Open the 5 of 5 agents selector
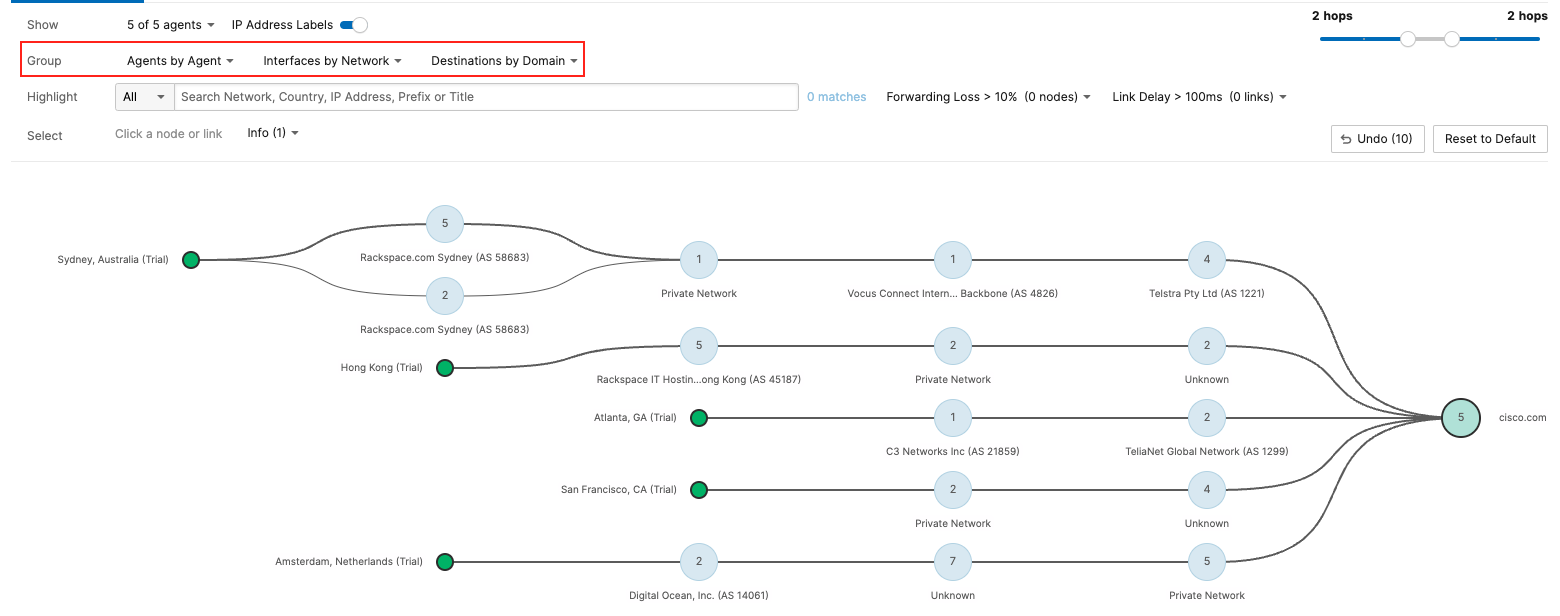This screenshot has height=616, width=1560. (170, 25)
